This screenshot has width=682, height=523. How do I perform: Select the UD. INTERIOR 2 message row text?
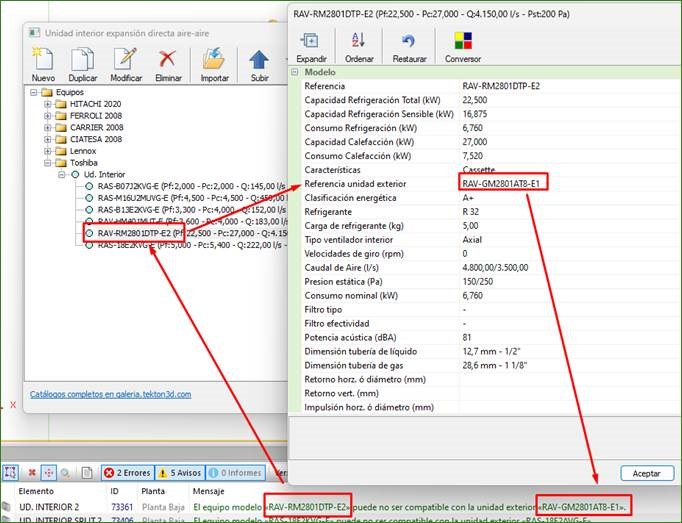[410, 507]
